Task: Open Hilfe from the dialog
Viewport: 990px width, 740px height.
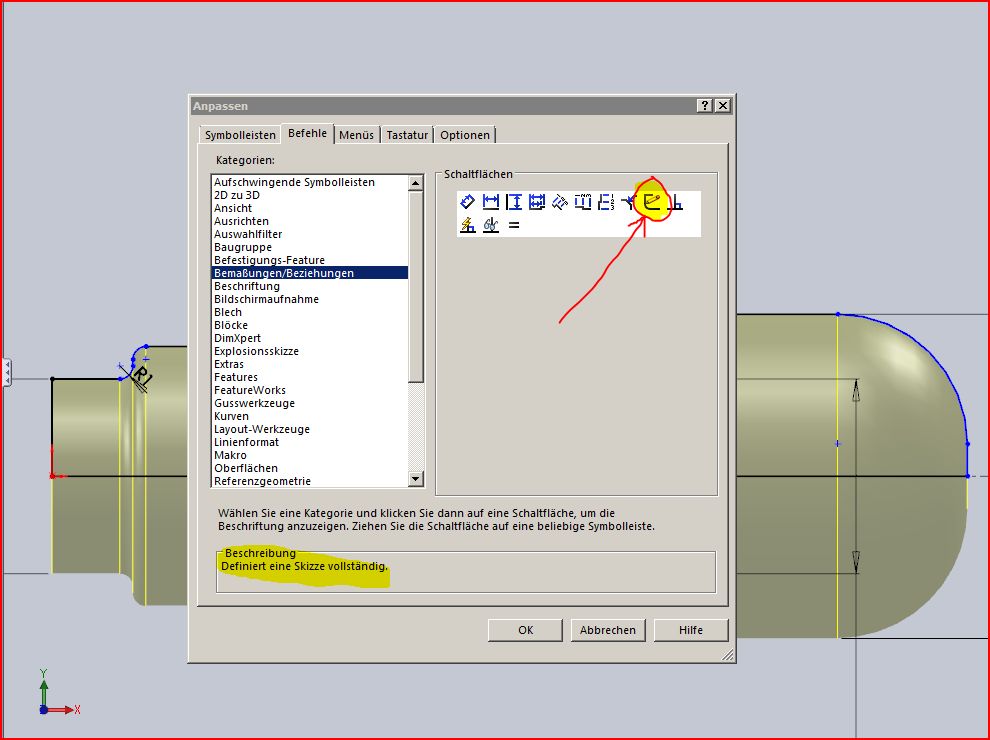Action: click(691, 630)
